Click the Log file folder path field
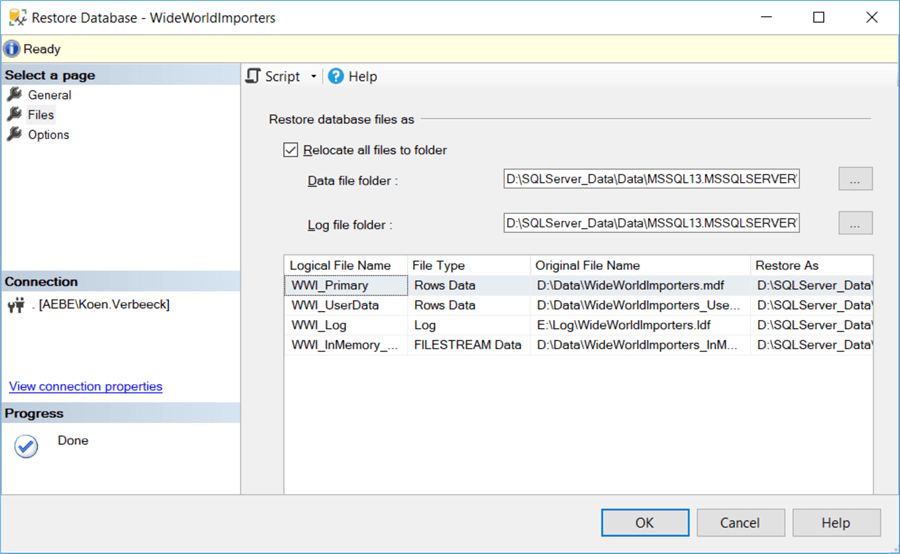This screenshot has width=900, height=554. pyautogui.click(x=651, y=223)
